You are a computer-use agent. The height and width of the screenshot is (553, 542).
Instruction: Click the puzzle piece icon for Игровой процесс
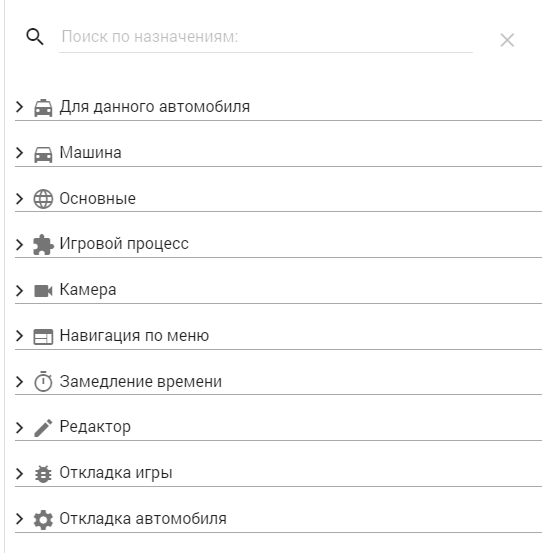click(43, 244)
